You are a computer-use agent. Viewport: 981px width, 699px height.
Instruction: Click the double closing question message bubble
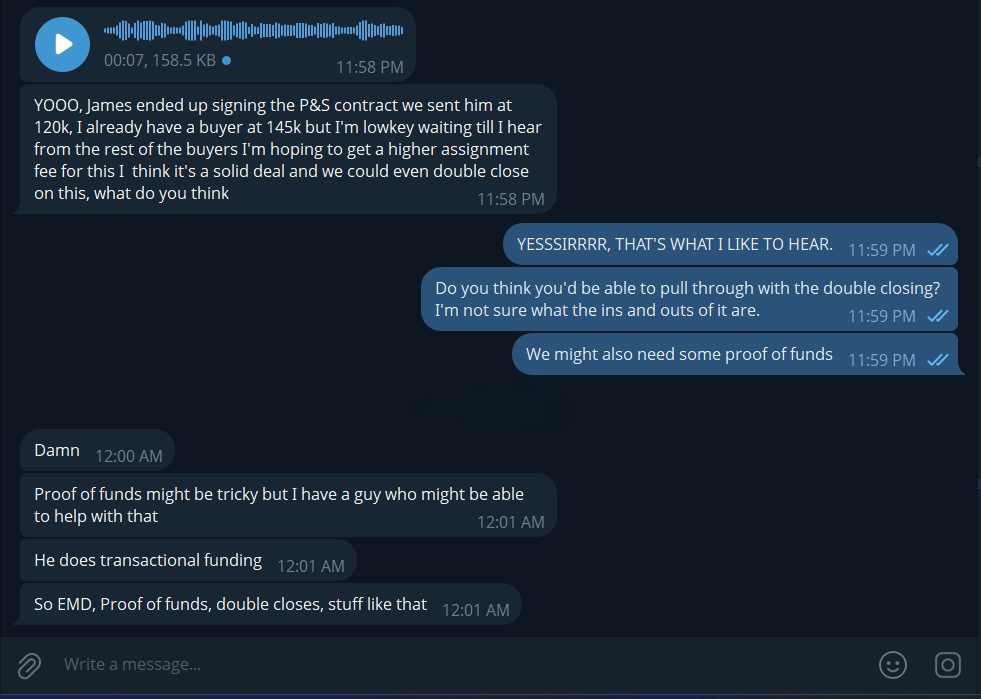point(688,298)
